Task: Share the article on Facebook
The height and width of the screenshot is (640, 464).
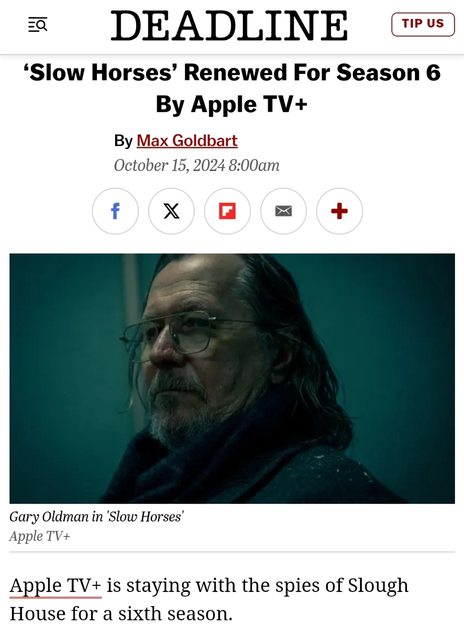Action: pyautogui.click(x=115, y=211)
